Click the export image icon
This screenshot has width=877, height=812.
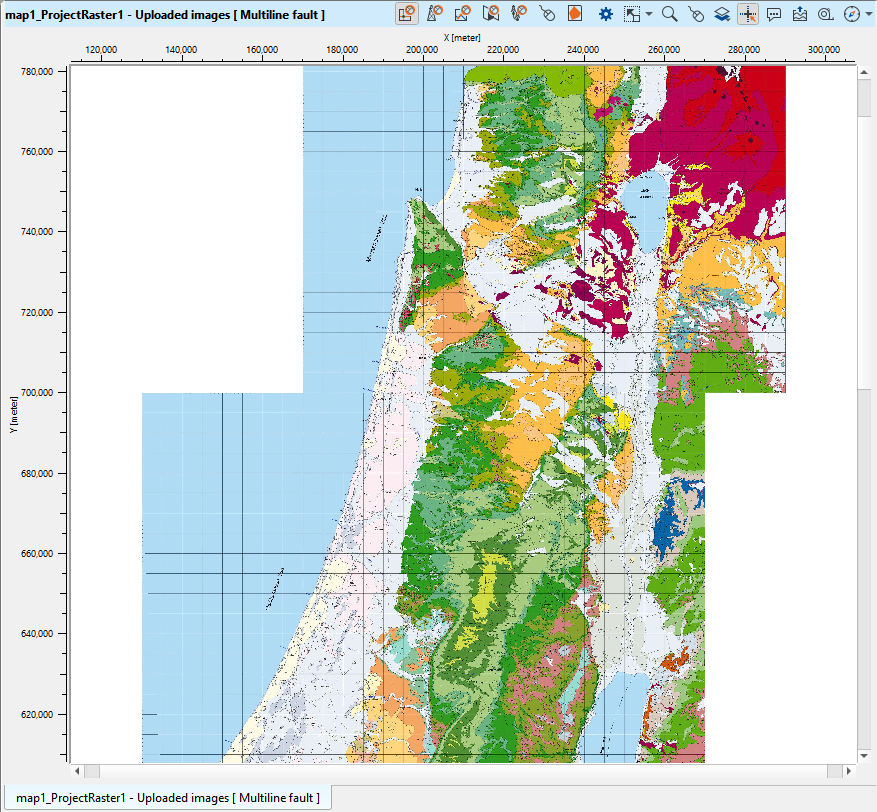[800, 14]
